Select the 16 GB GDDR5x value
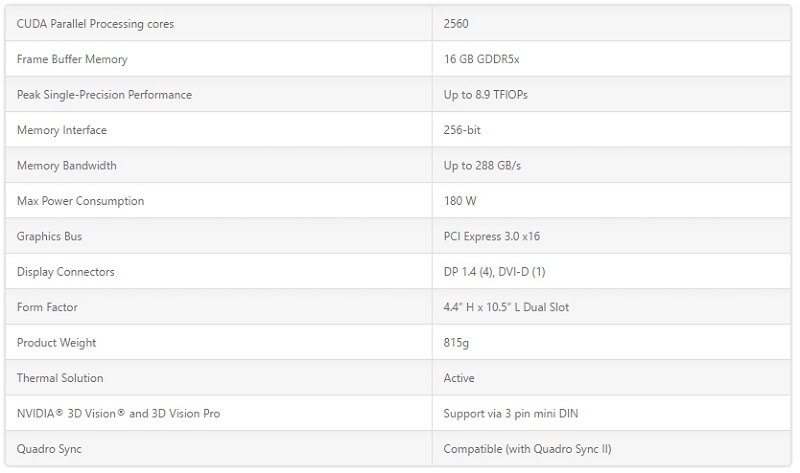 click(482, 59)
